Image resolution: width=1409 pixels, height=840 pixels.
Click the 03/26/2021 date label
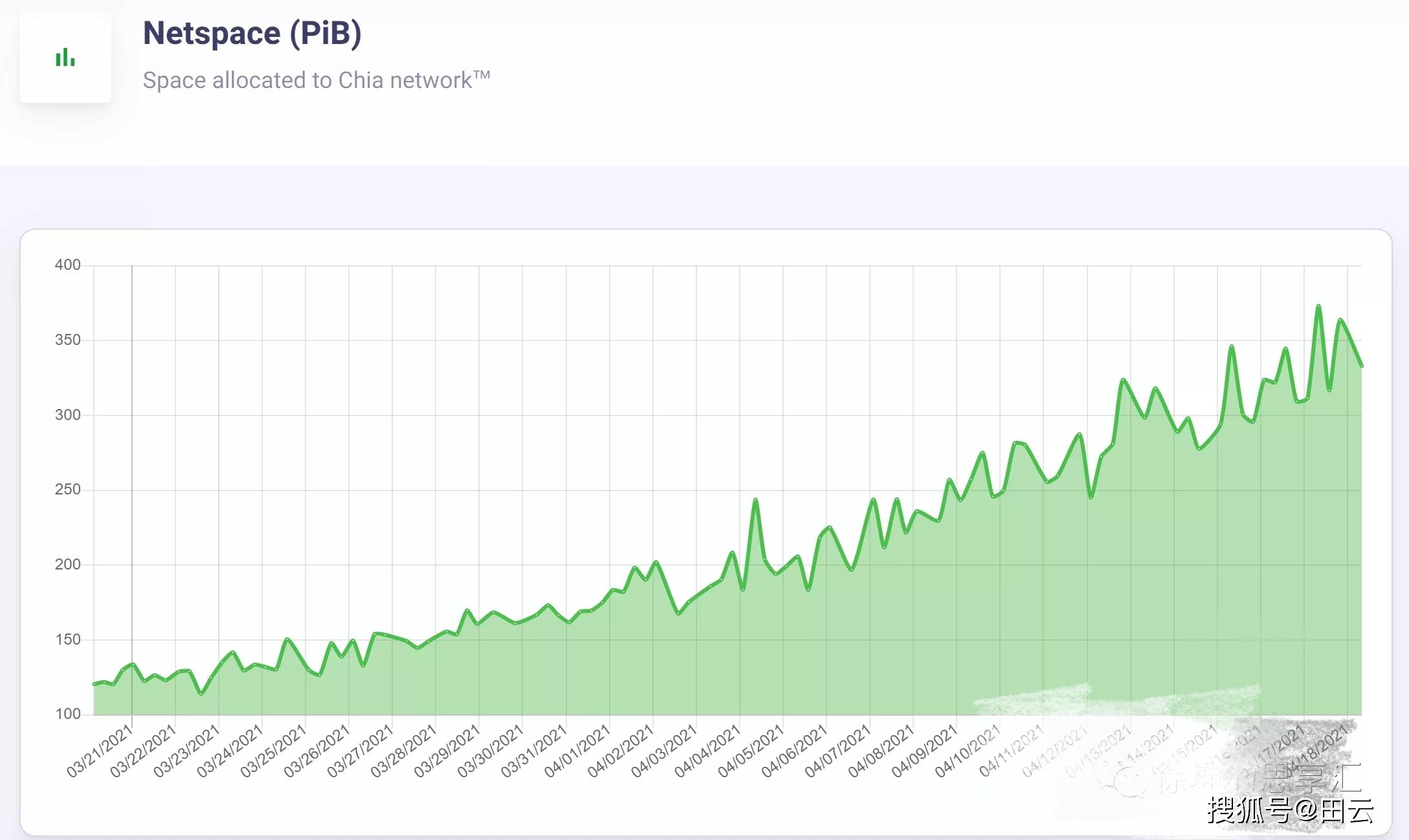coord(316,751)
